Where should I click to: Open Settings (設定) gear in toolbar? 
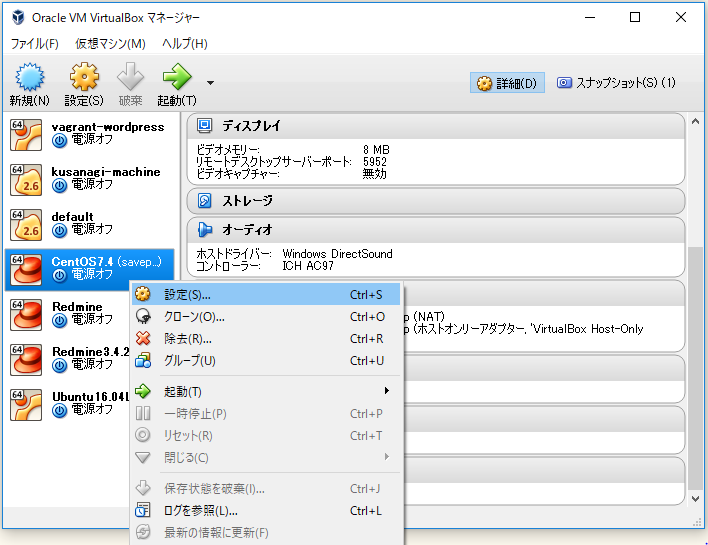84,77
